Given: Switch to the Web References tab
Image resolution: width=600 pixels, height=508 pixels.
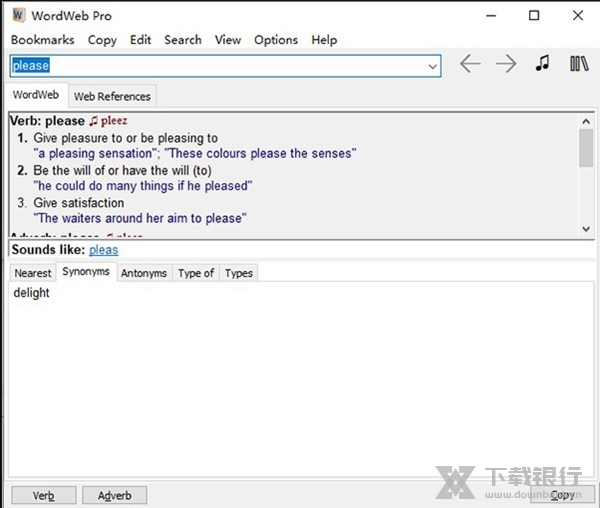Looking at the screenshot, I should [x=112, y=97].
